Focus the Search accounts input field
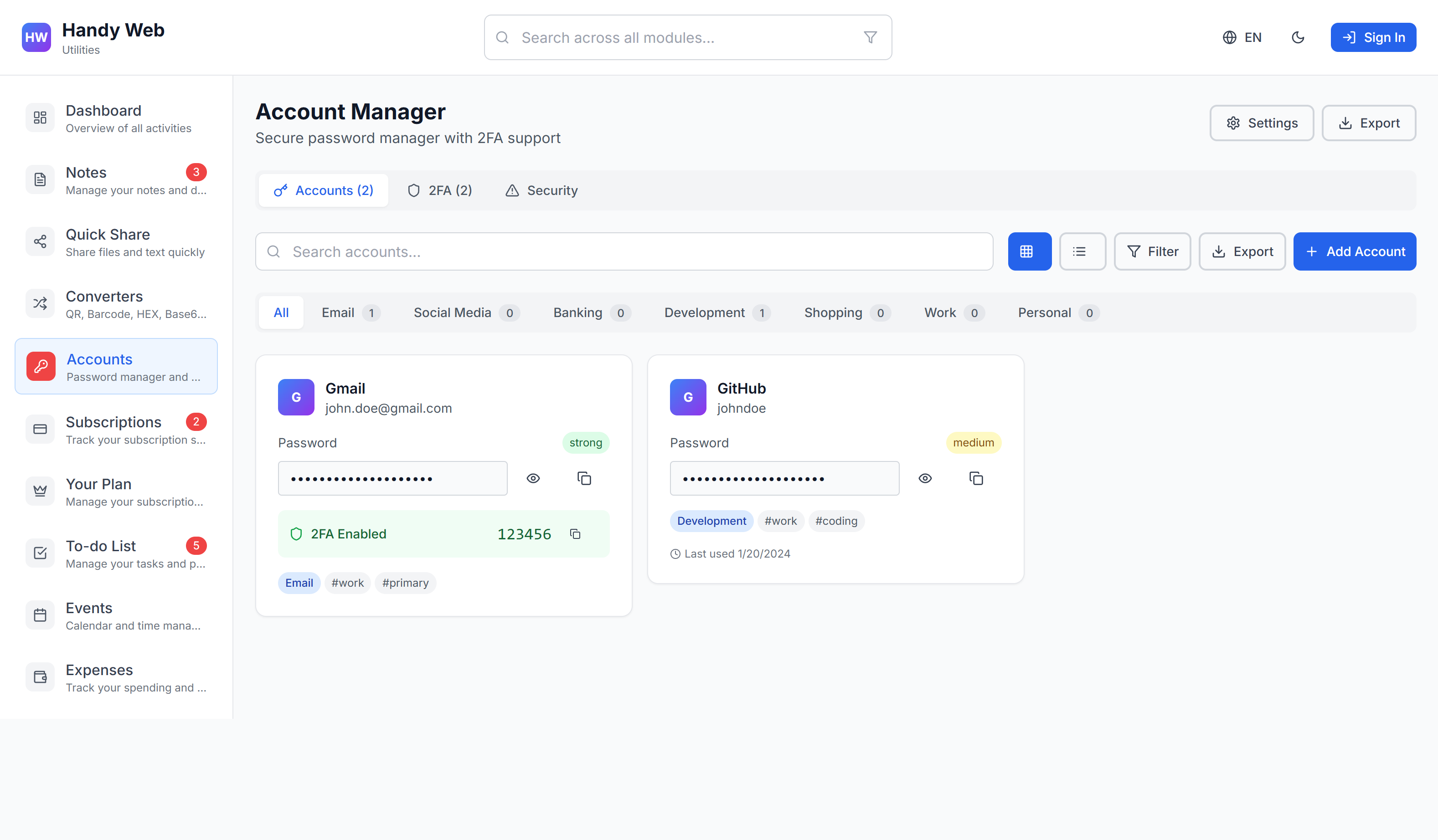The width and height of the screenshot is (1438, 840). [x=624, y=251]
